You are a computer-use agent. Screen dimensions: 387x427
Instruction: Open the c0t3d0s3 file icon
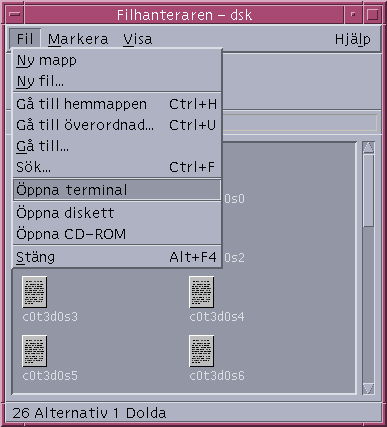coord(34,292)
